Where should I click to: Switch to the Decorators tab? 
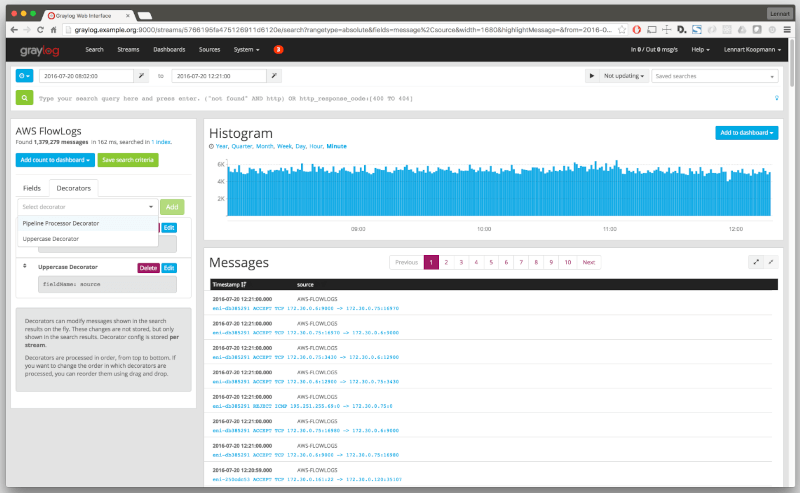pyautogui.click(x=73, y=188)
